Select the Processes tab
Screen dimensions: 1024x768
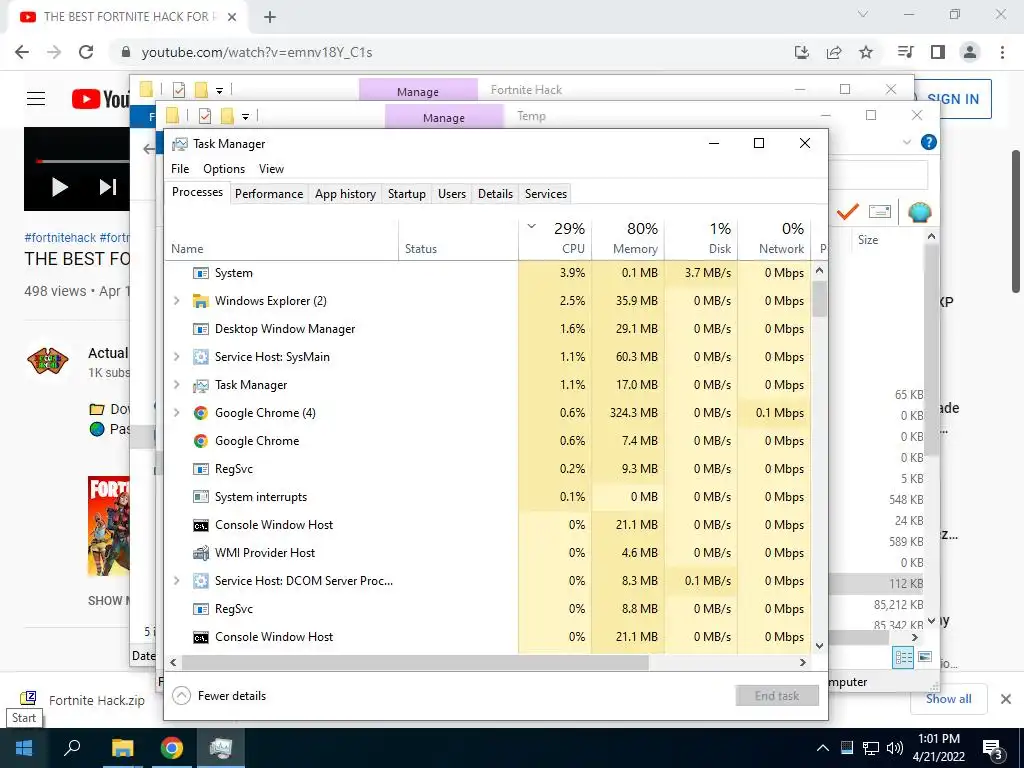point(197,192)
